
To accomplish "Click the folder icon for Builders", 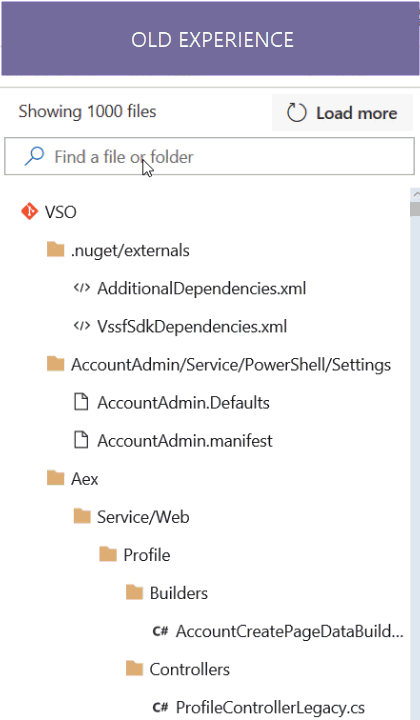I will pos(134,592).
